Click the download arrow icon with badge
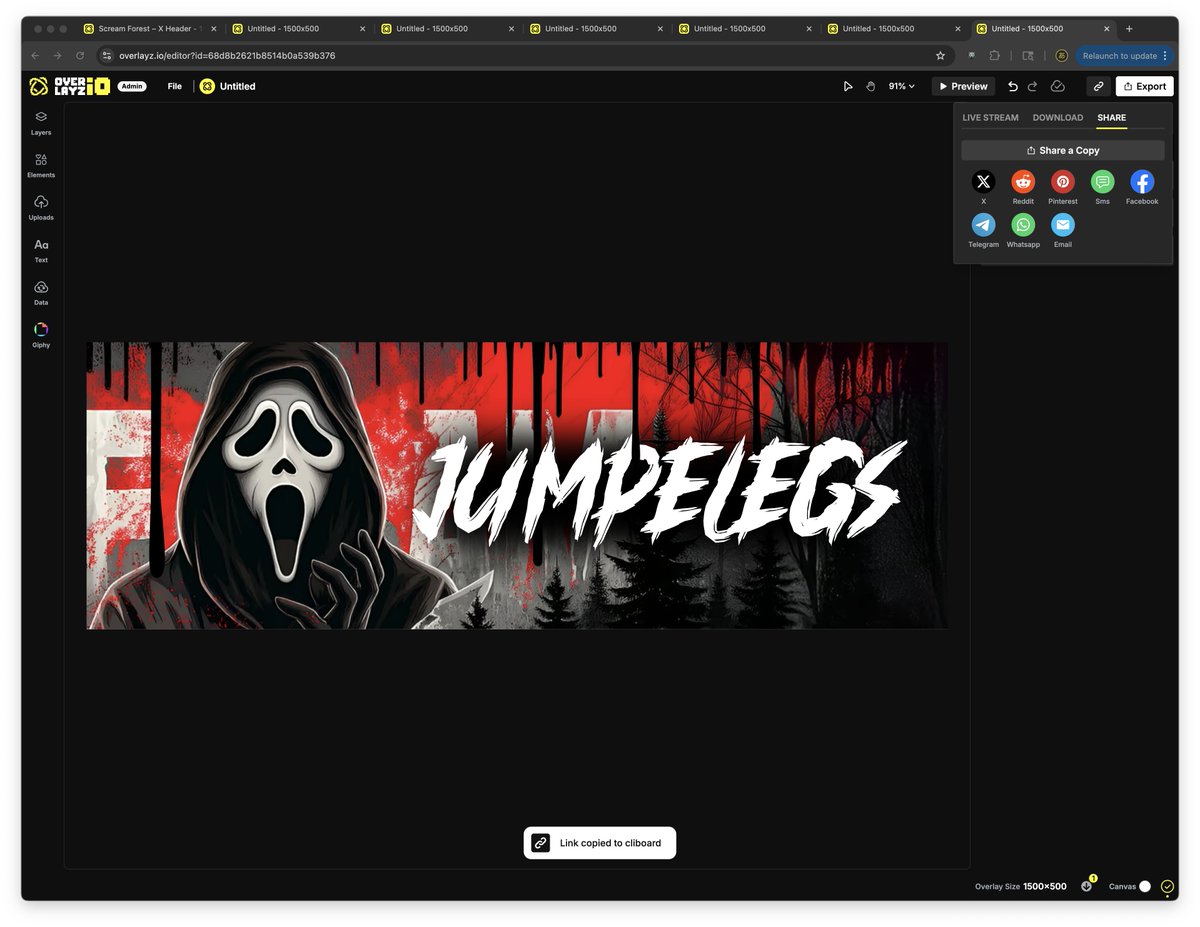 point(1087,885)
